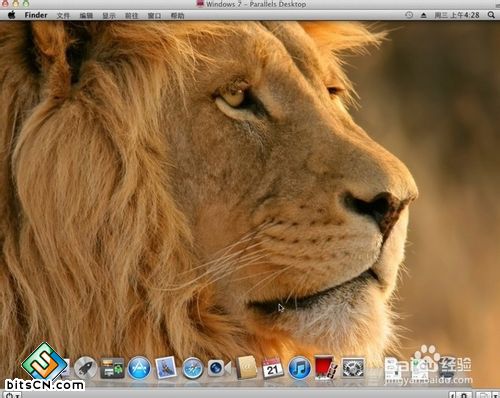Minimize the Parallels Desktop window
500x398 pixels.
click(16, 4)
